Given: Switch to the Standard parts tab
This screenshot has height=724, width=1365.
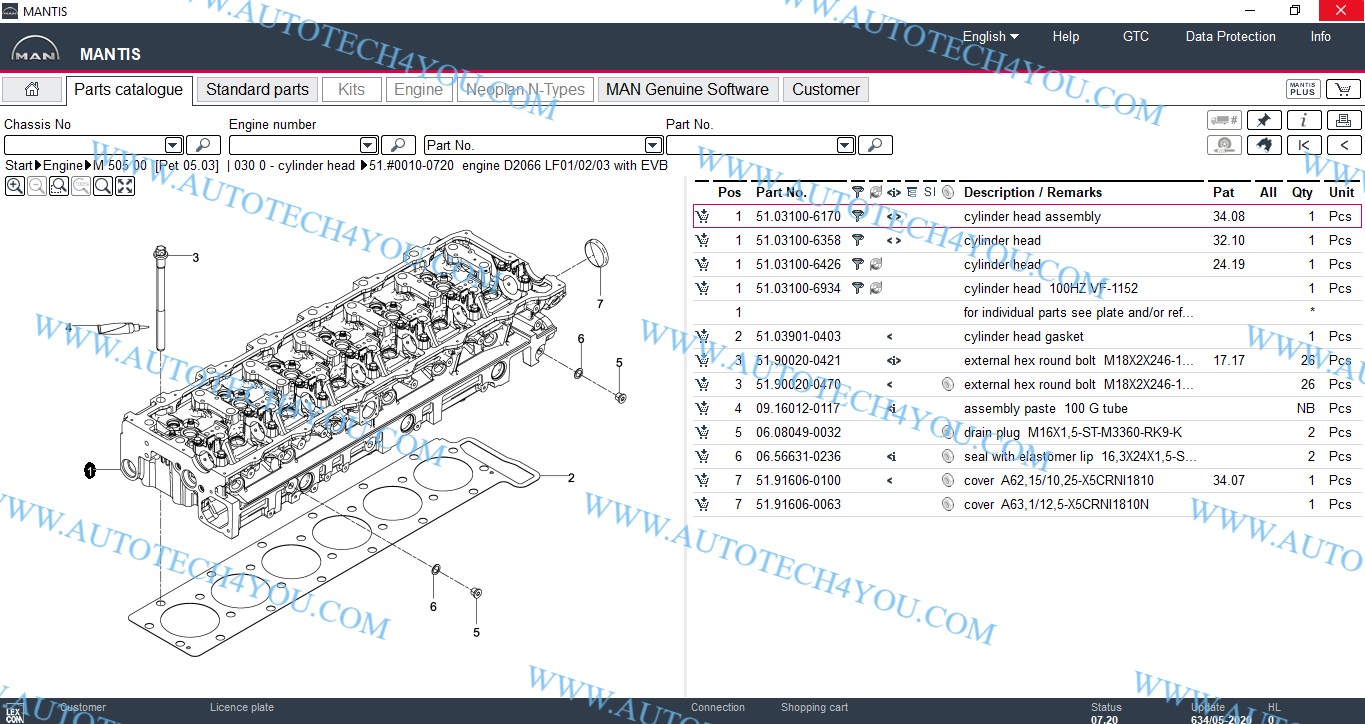Looking at the screenshot, I should tap(257, 90).
